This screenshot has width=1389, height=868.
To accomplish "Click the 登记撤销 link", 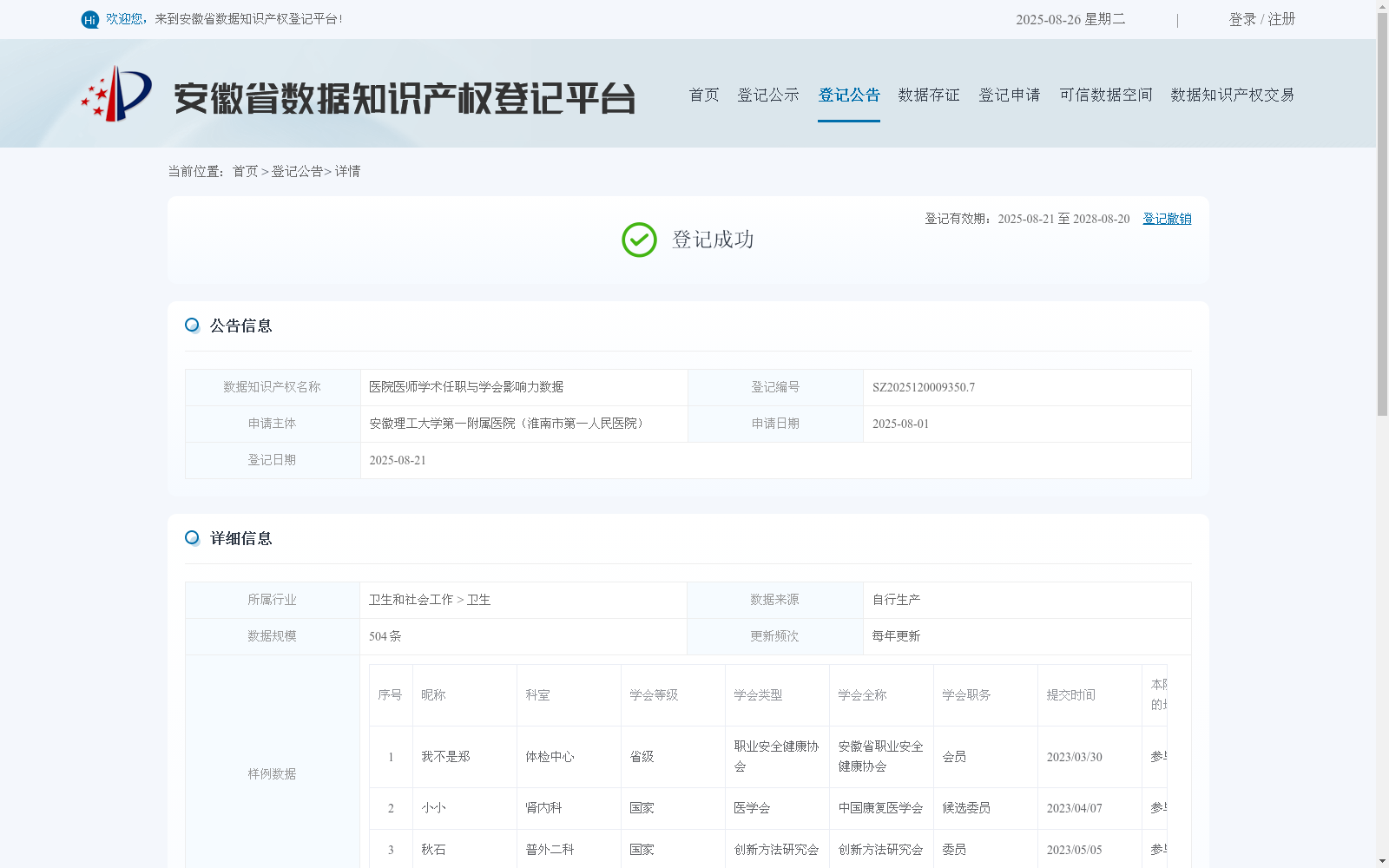I will 1167,219.
